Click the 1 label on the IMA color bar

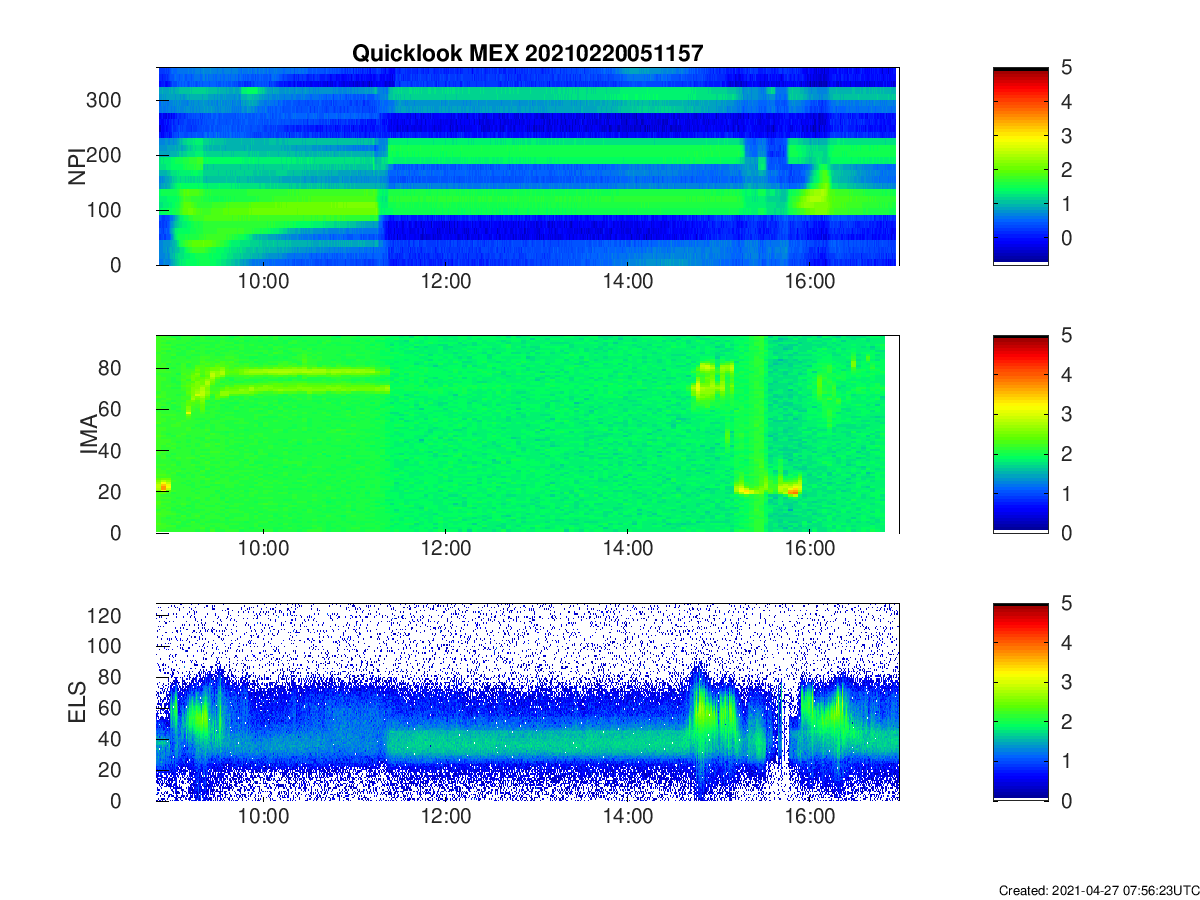click(x=1066, y=493)
